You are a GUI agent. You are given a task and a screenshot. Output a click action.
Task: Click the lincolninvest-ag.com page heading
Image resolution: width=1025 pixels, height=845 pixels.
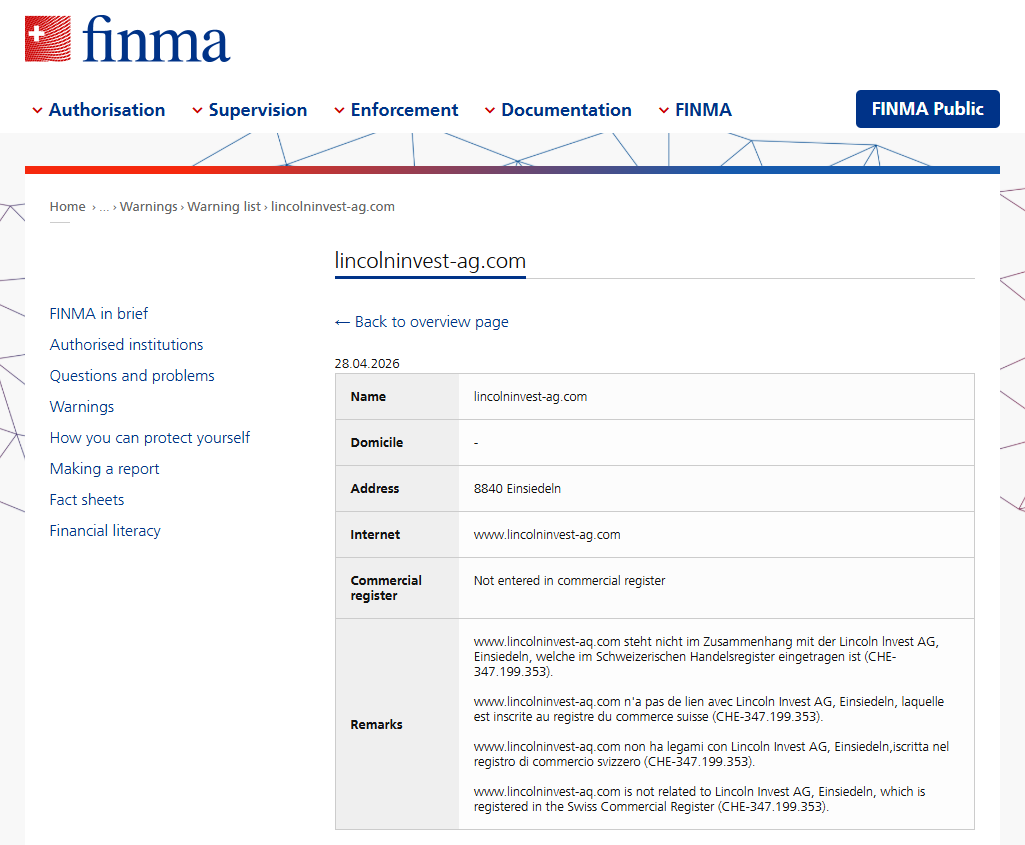[x=430, y=261]
